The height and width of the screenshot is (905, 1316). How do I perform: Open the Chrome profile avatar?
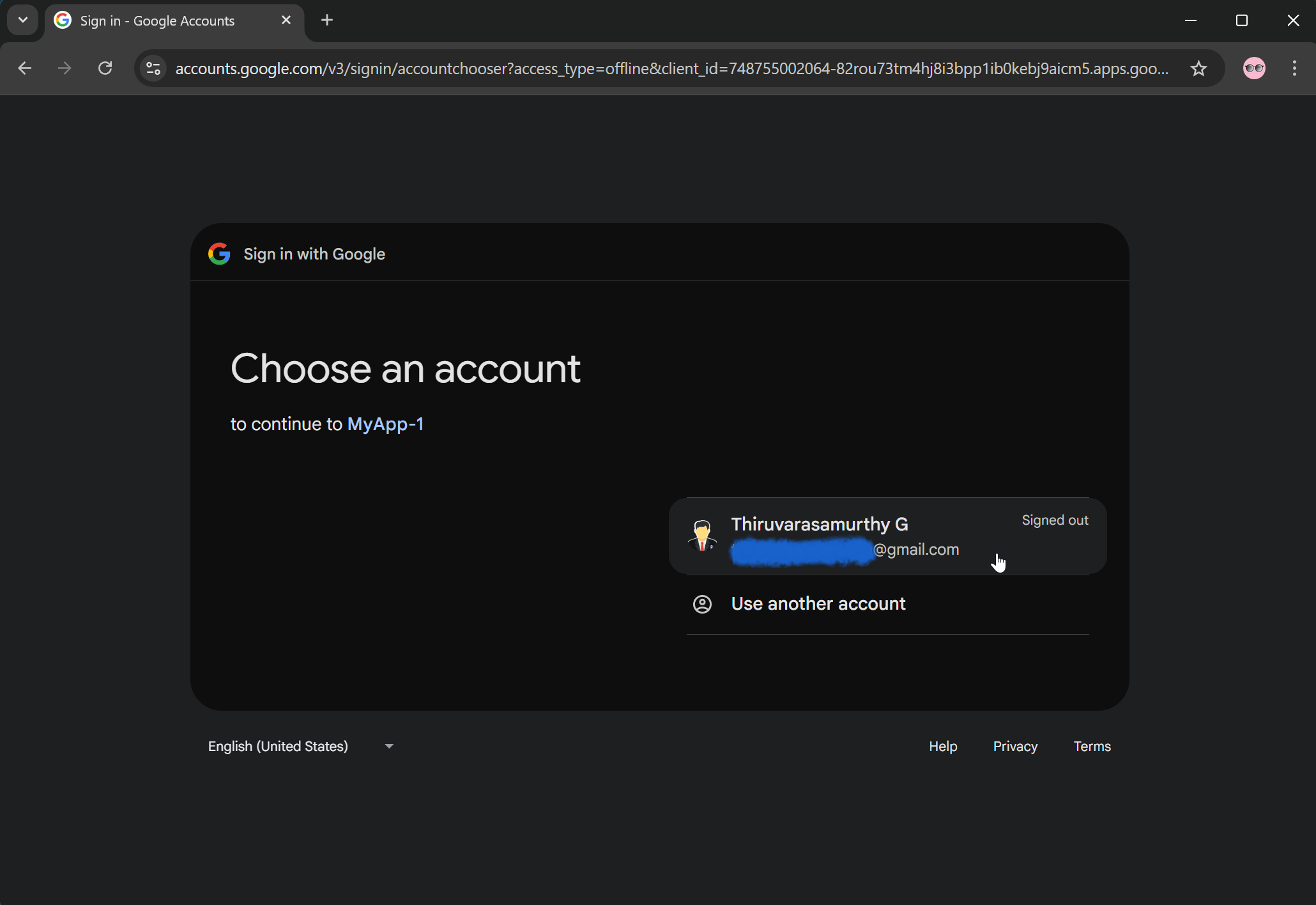(1254, 68)
